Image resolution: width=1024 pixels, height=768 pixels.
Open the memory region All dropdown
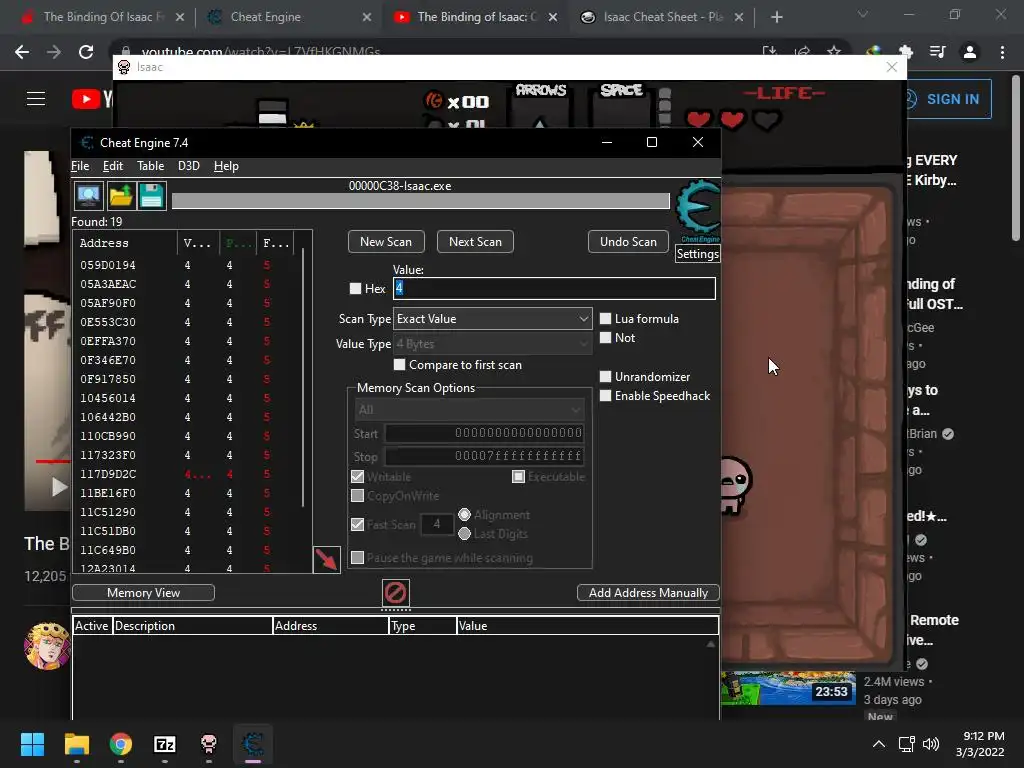pyautogui.click(x=469, y=409)
